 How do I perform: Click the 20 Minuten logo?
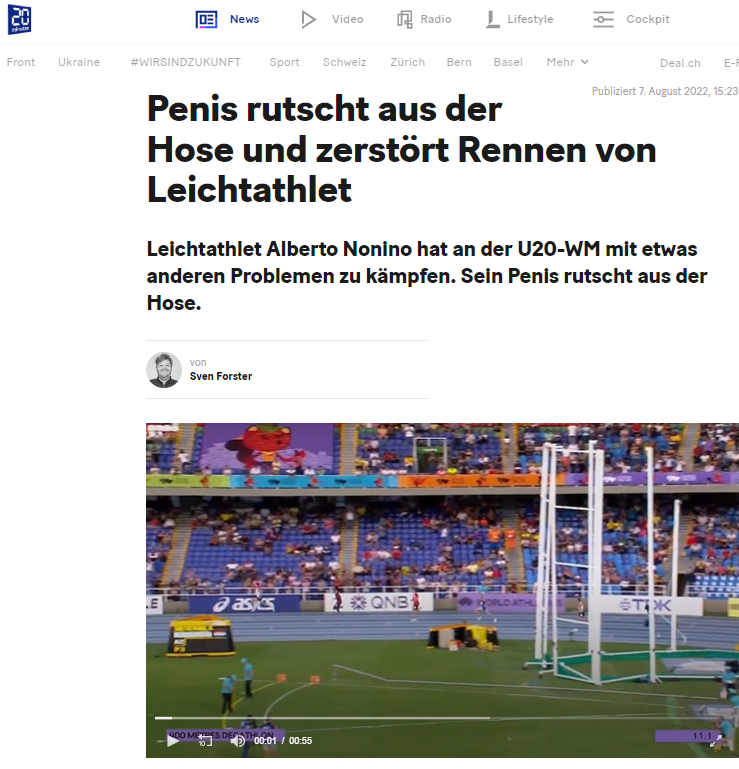click(x=20, y=19)
